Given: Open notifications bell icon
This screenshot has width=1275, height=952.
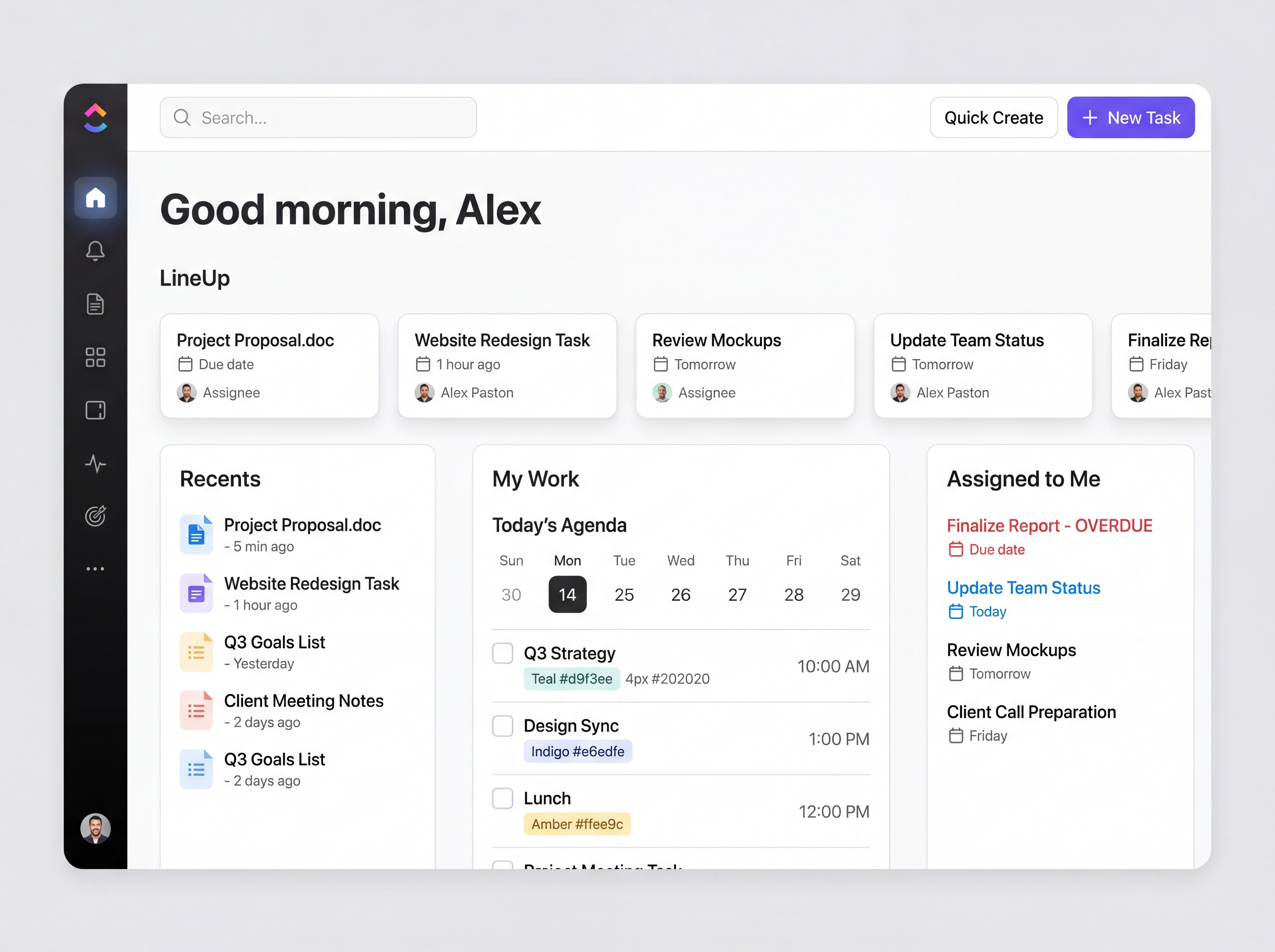Looking at the screenshot, I should tap(95, 251).
